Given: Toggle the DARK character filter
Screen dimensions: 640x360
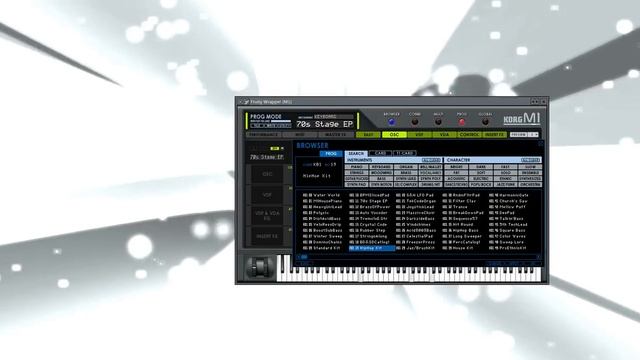Looking at the screenshot, I should (x=481, y=167).
